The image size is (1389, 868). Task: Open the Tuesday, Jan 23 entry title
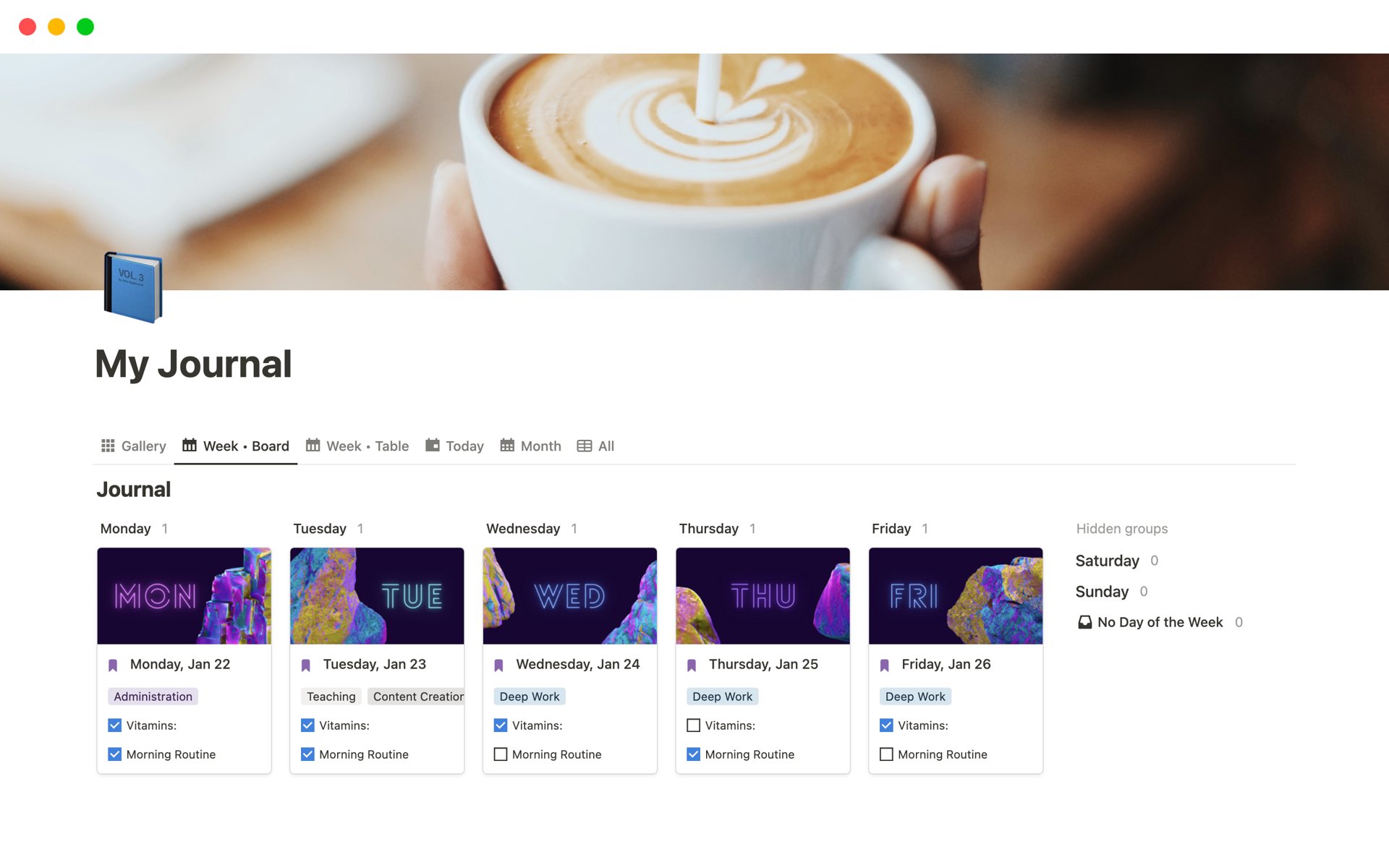point(374,664)
